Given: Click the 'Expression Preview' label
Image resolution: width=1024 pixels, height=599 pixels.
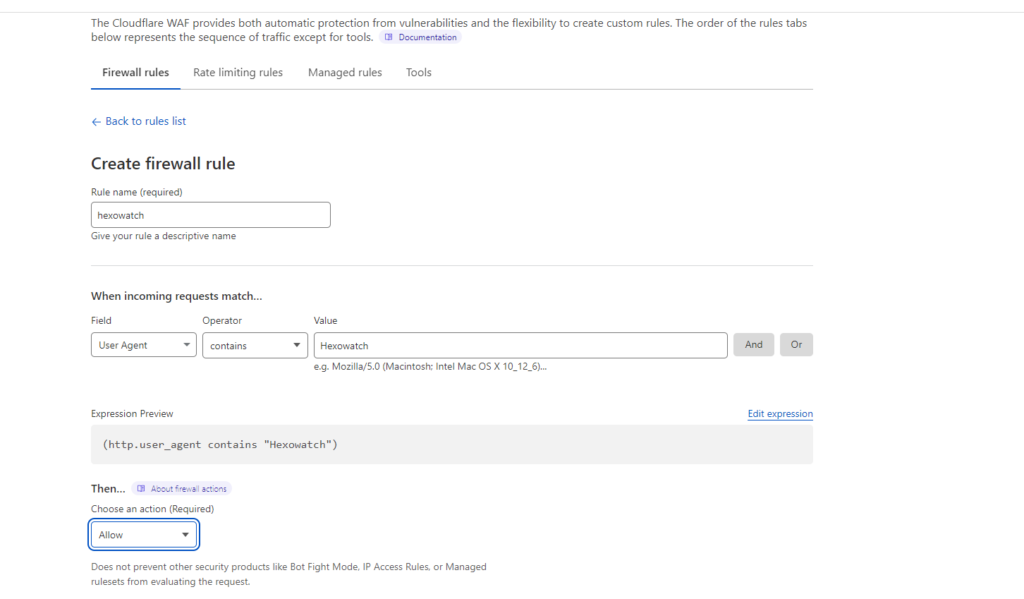Looking at the screenshot, I should pos(132,413).
